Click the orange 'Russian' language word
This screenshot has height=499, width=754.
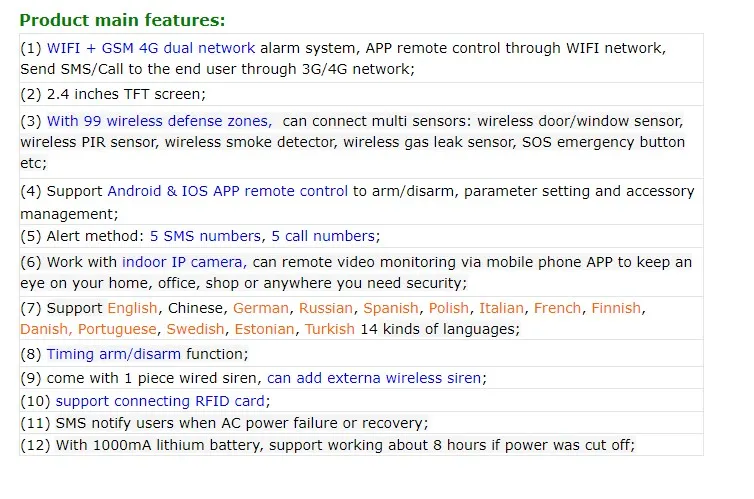coord(326,308)
